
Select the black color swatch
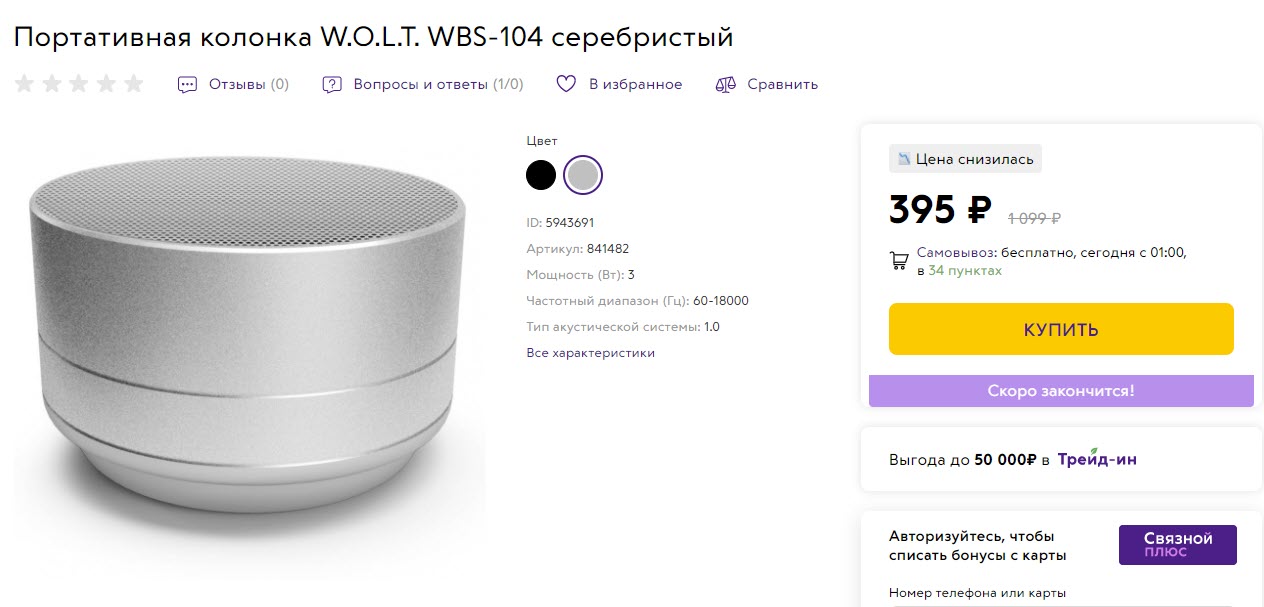(540, 174)
